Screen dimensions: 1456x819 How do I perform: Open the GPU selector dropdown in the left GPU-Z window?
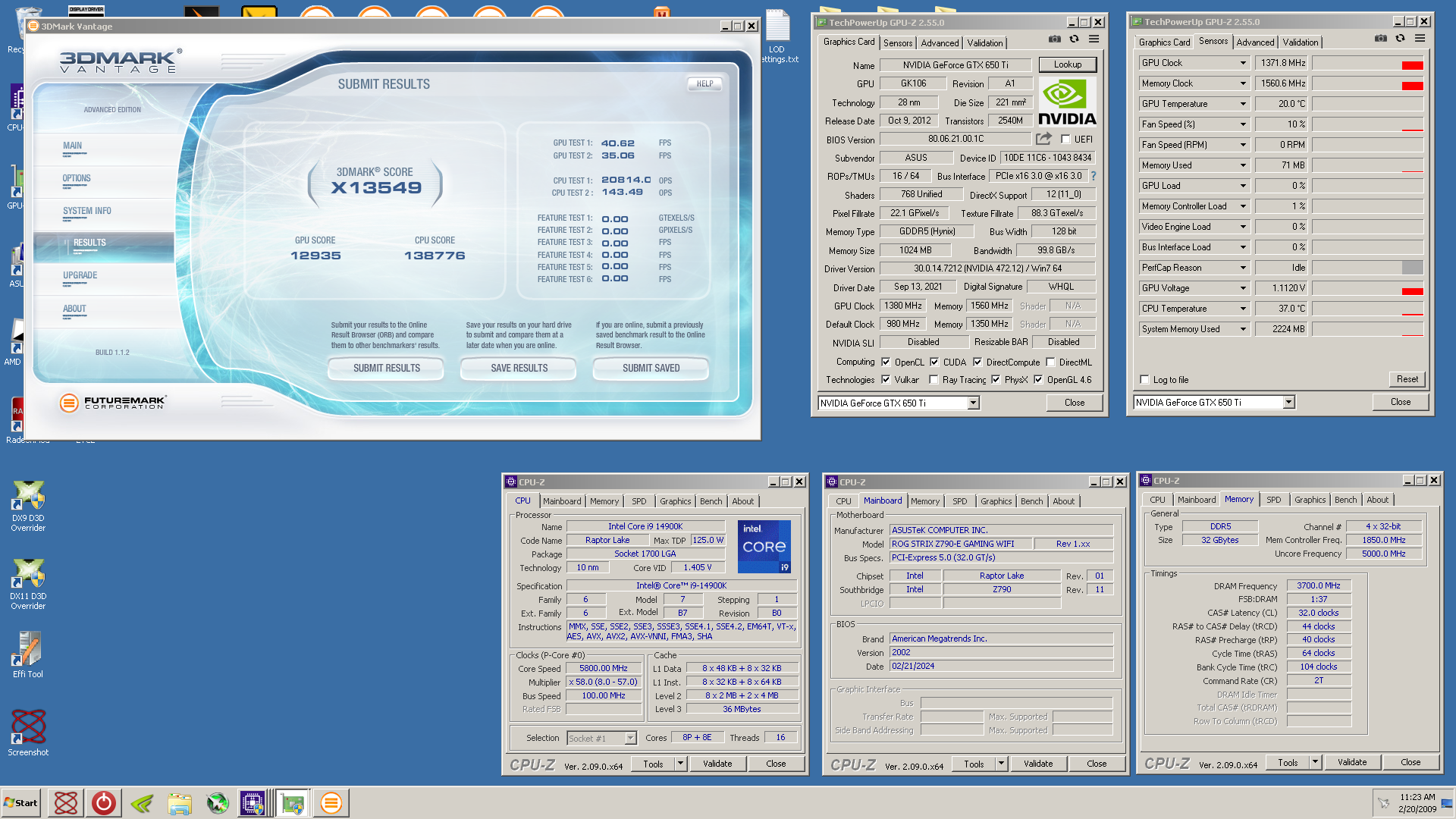tap(973, 403)
